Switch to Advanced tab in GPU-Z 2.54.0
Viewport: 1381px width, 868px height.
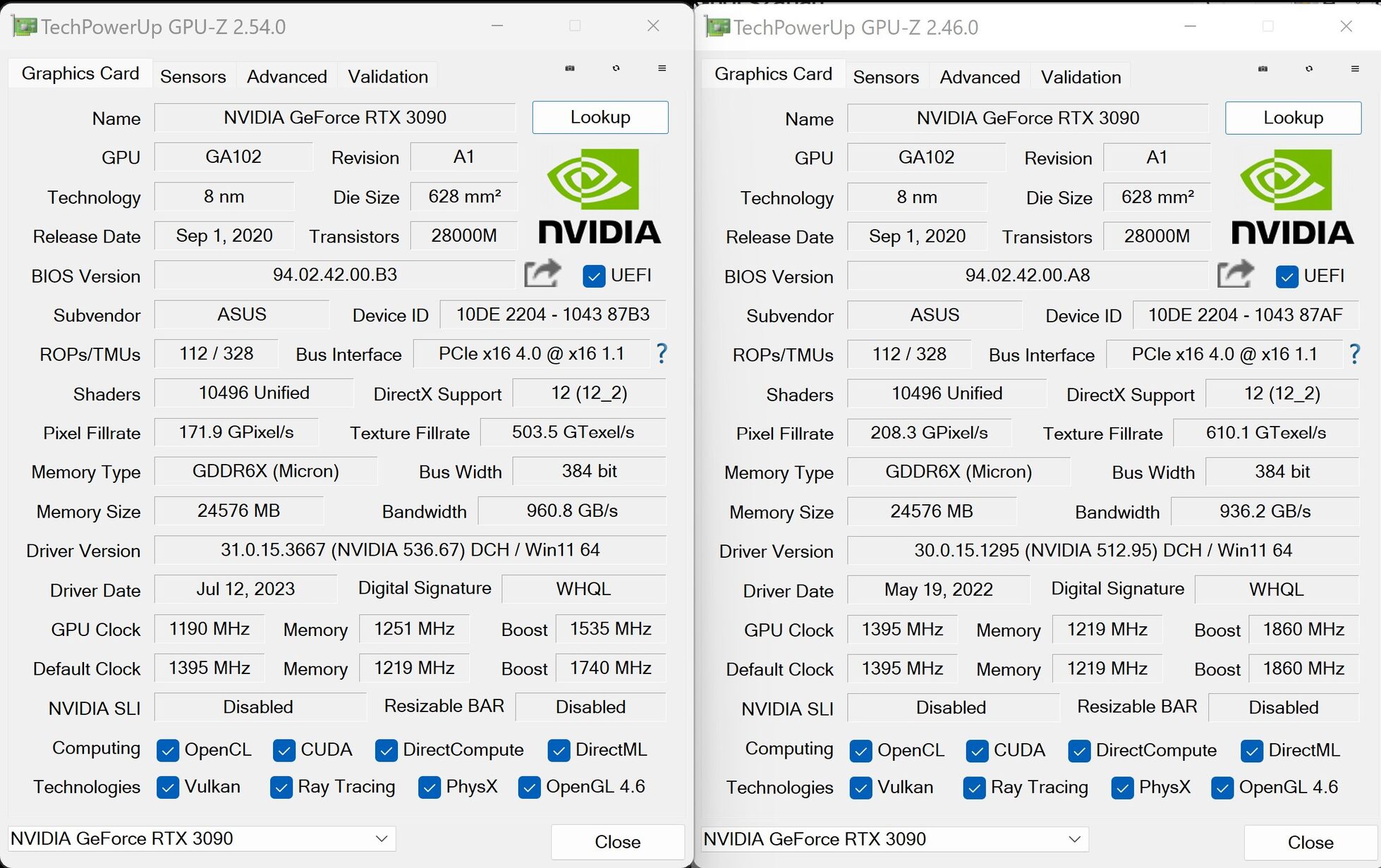click(x=287, y=76)
